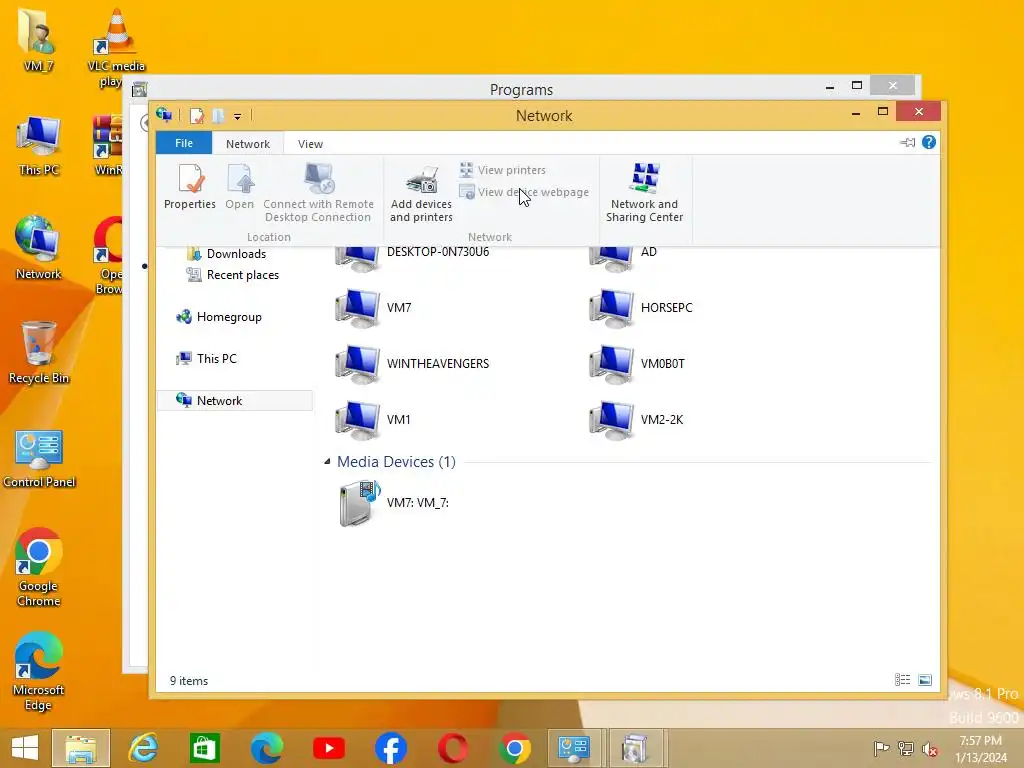The image size is (1024, 768).
Task: Click the quick access New folder icon
Action: 218,116
